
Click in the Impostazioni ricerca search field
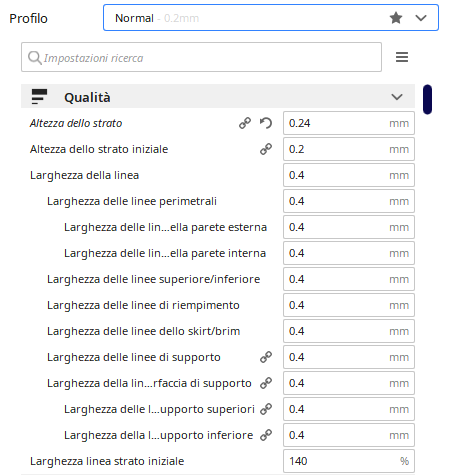pos(201,57)
